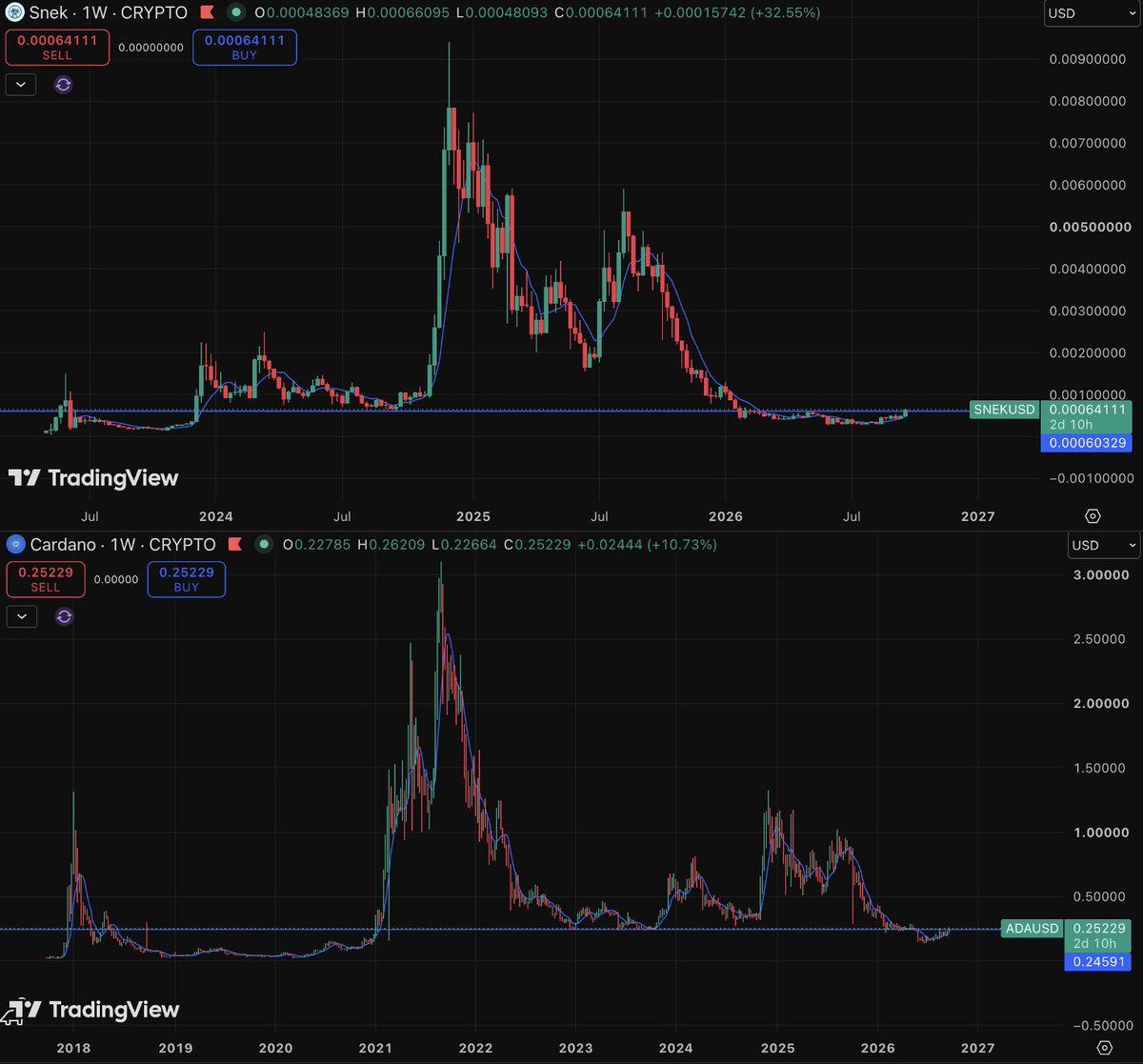Viewport: 1143px width, 1064px height.
Task: Click the 0.00900000 price axis label
Action: tap(1088, 59)
